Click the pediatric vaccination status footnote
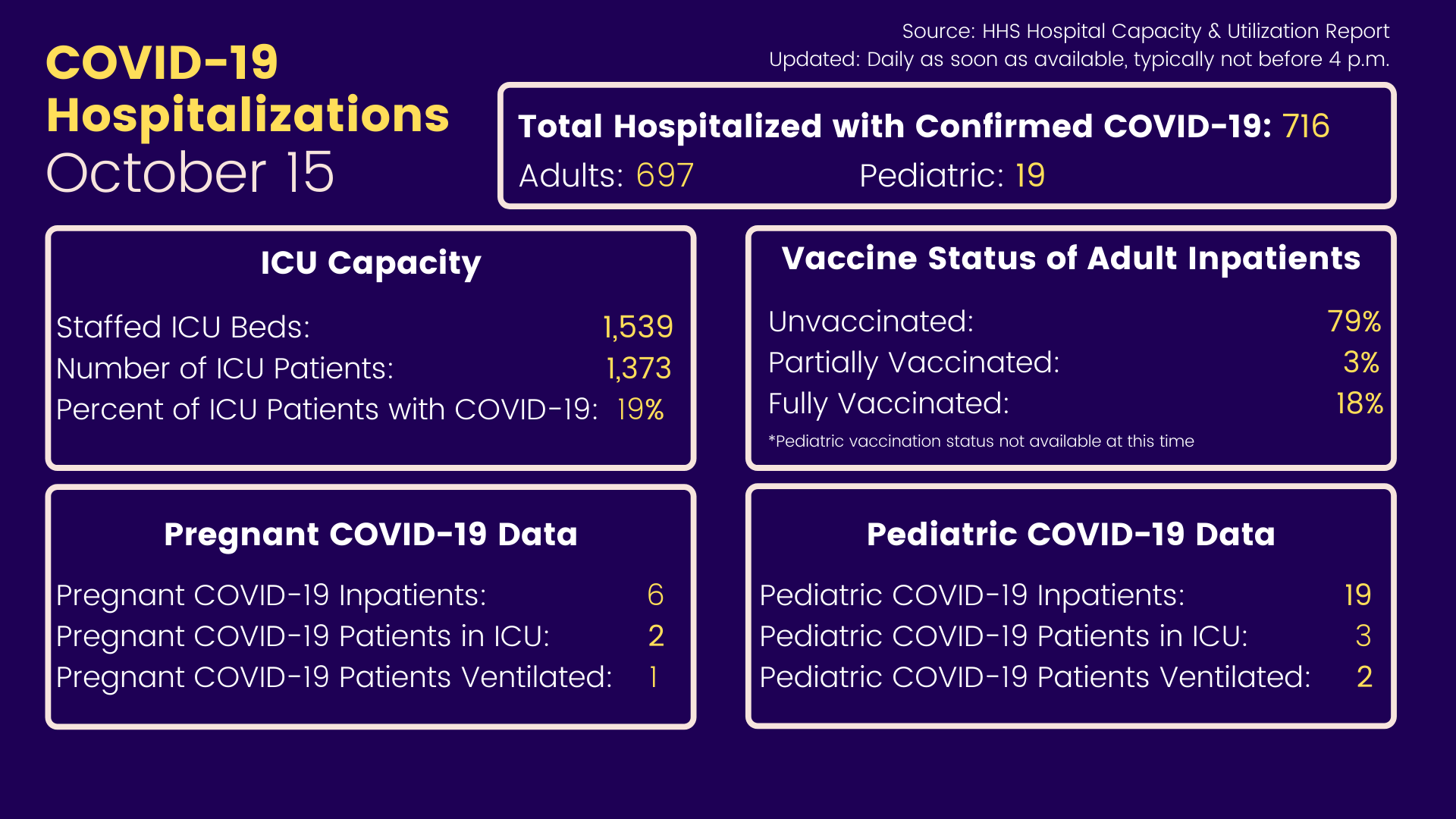 [981, 441]
